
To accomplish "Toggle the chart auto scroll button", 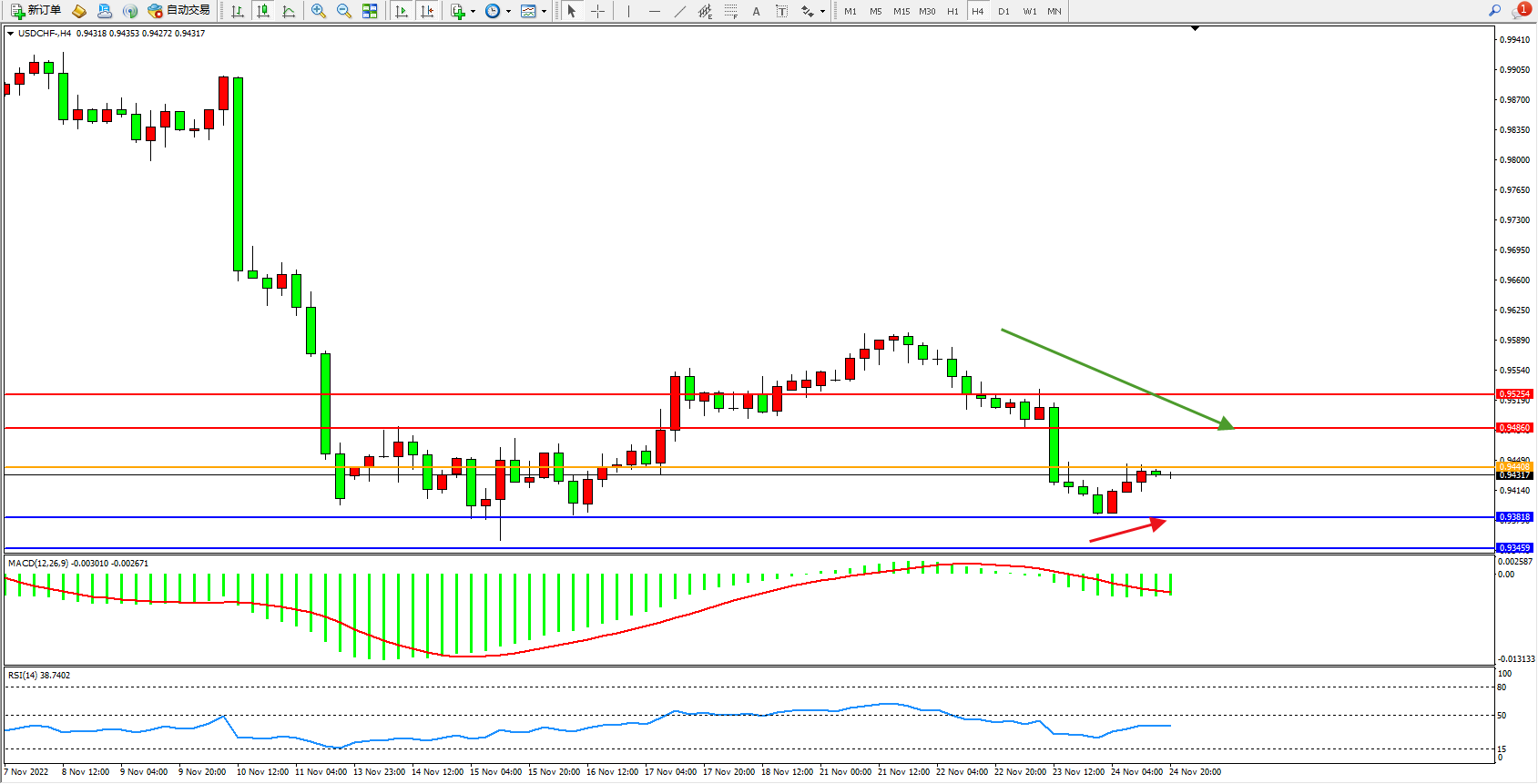I will point(402,11).
